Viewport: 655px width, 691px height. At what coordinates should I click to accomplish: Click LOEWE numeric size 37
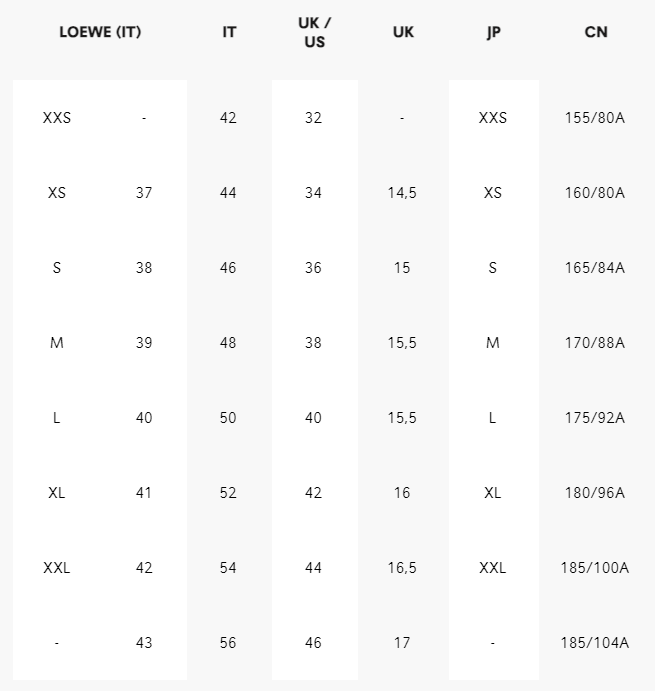[x=144, y=193]
